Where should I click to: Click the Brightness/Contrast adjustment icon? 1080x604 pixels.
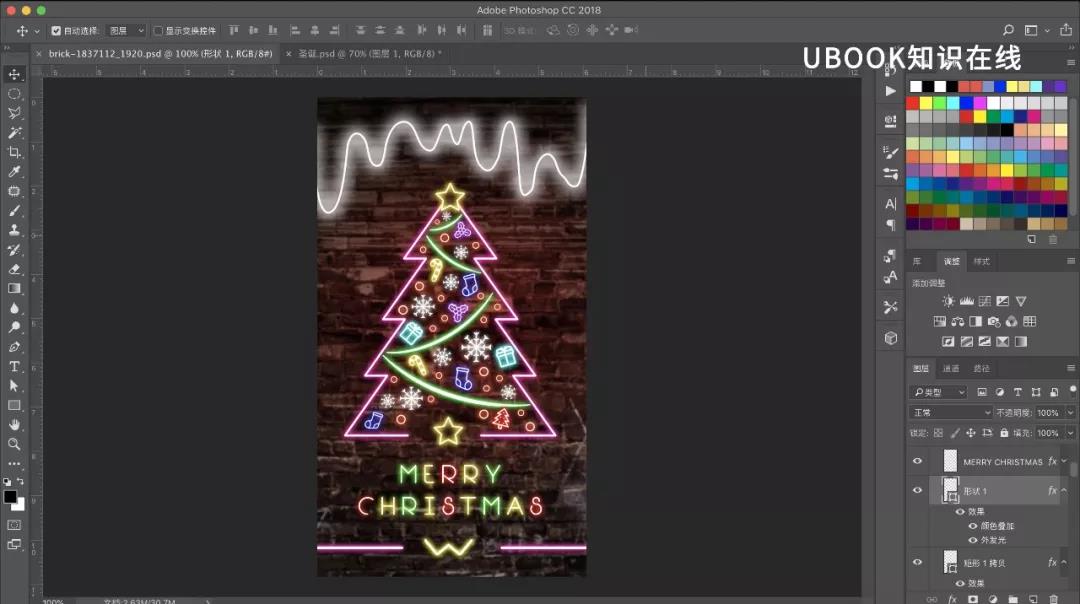pos(948,301)
